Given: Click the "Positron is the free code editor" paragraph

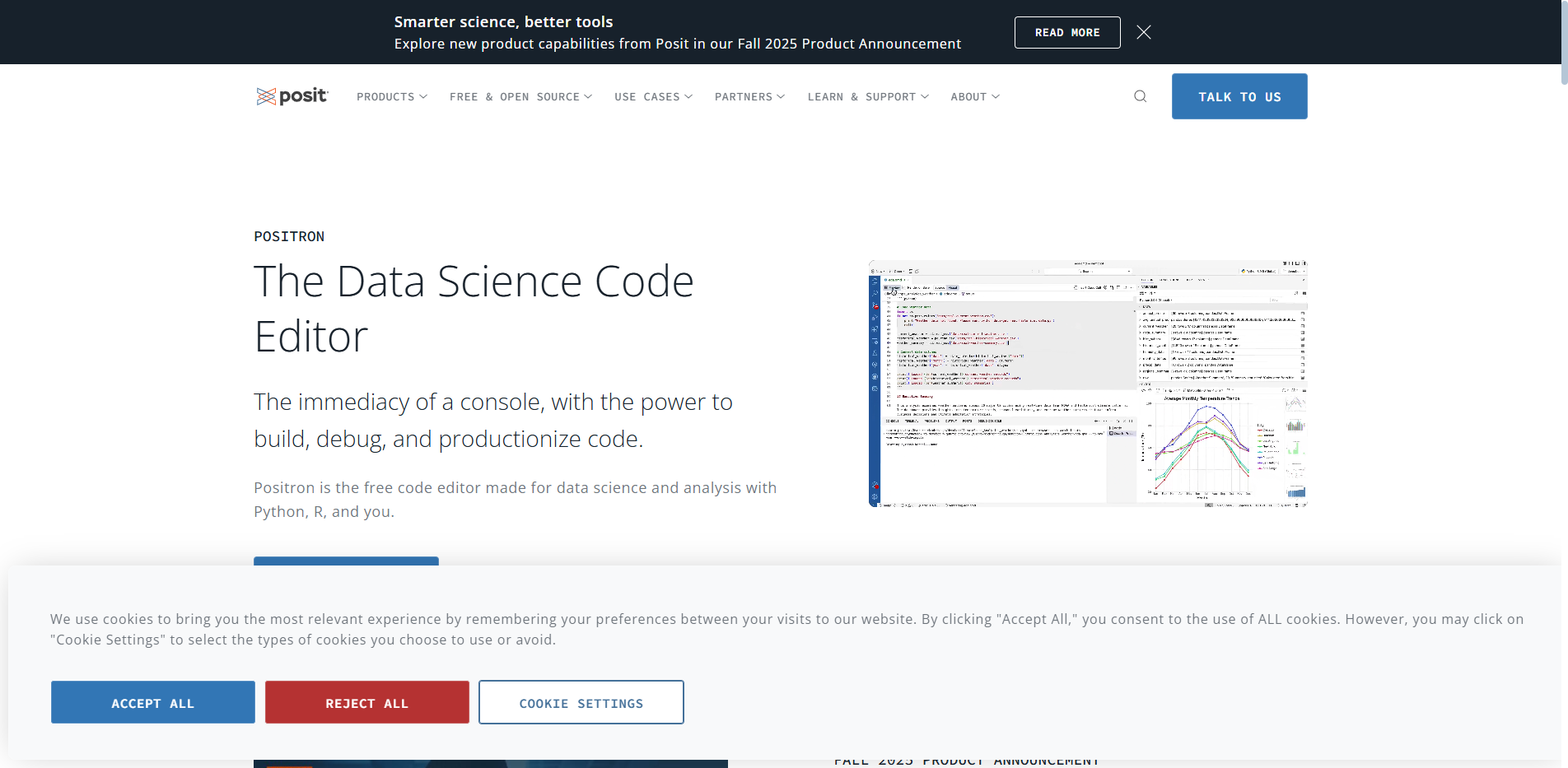Looking at the screenshot, I should click(x=516, y=500).
